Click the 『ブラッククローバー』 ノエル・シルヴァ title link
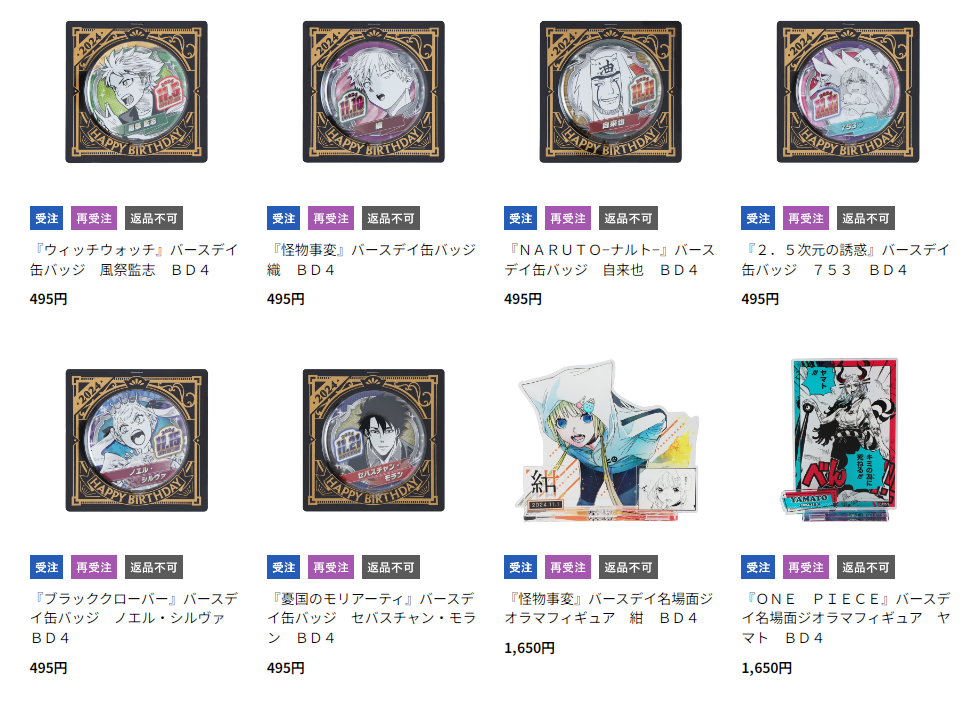Viewport: 973px width, 701px height. coord(134,618)
